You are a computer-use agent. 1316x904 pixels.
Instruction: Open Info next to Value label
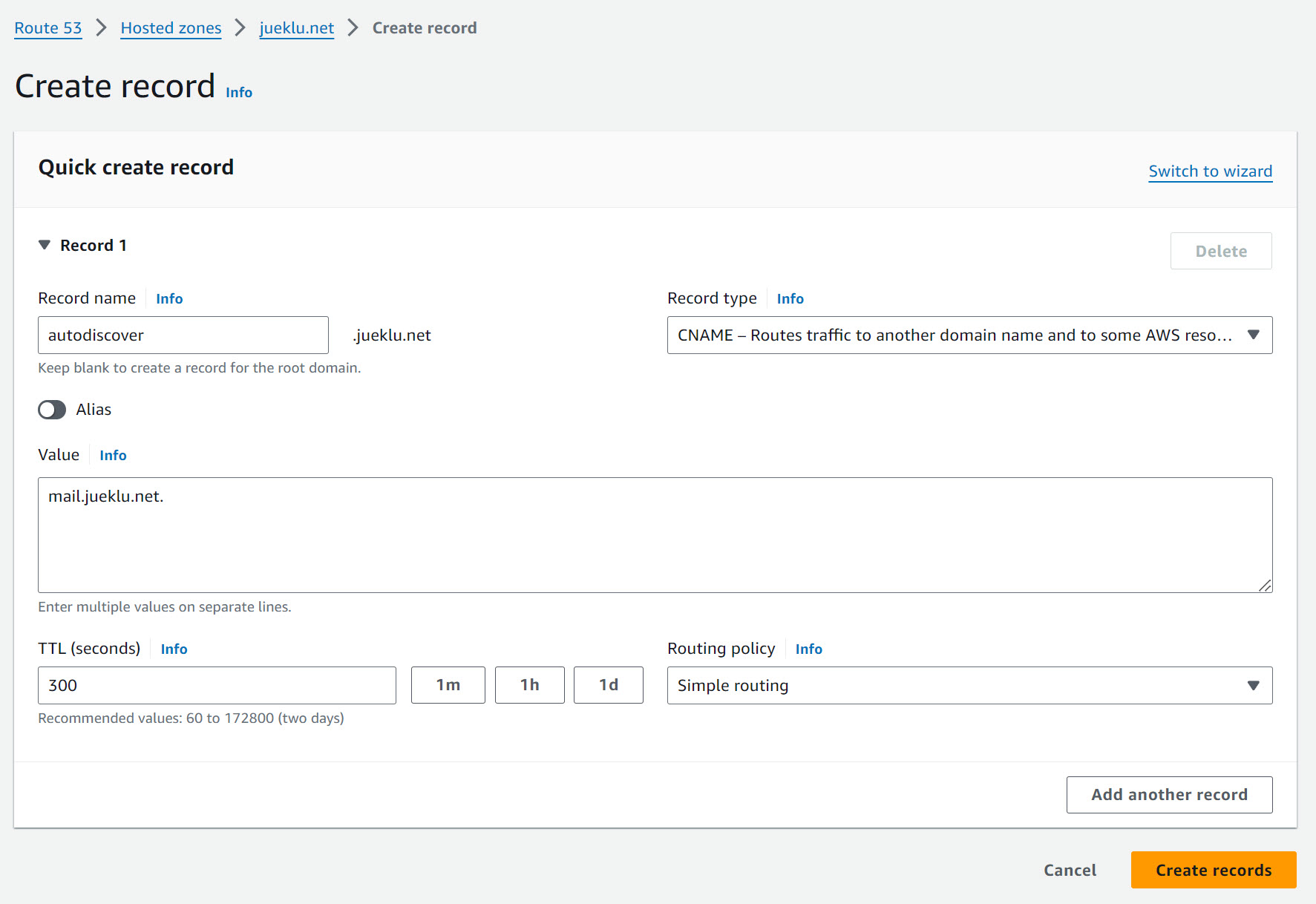(113, 456)
